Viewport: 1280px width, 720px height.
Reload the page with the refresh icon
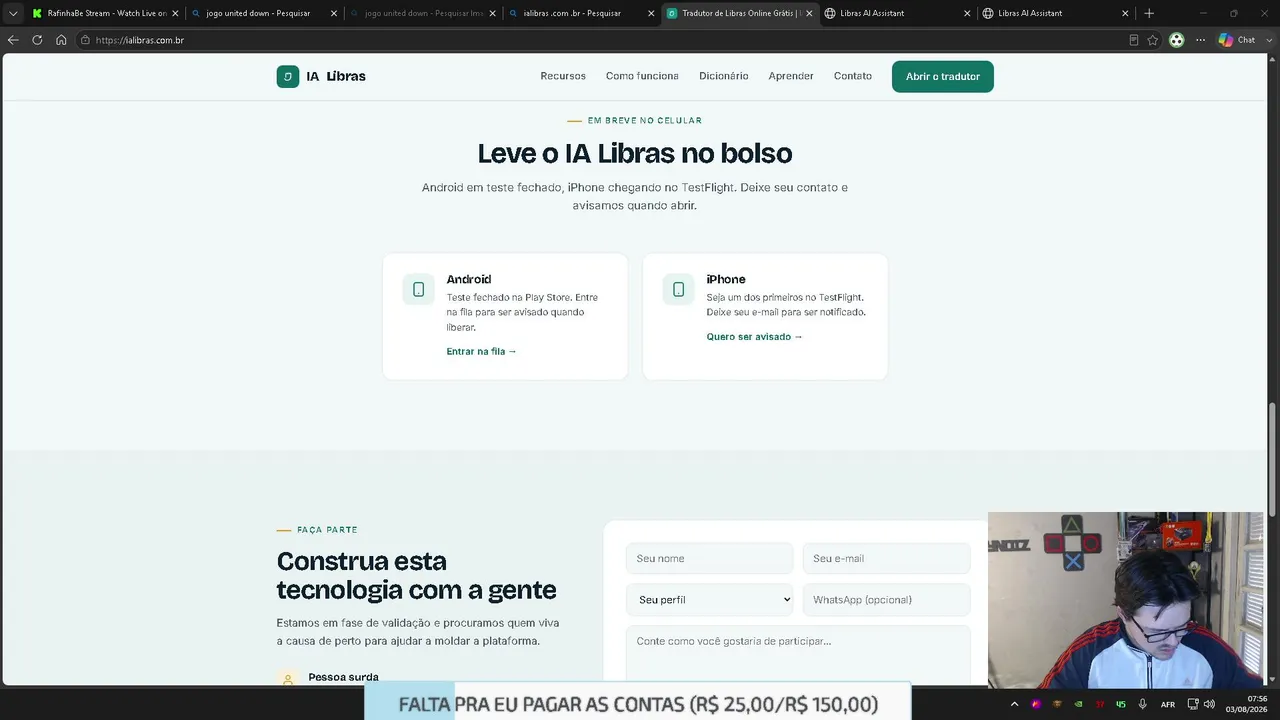click(37, 40)
